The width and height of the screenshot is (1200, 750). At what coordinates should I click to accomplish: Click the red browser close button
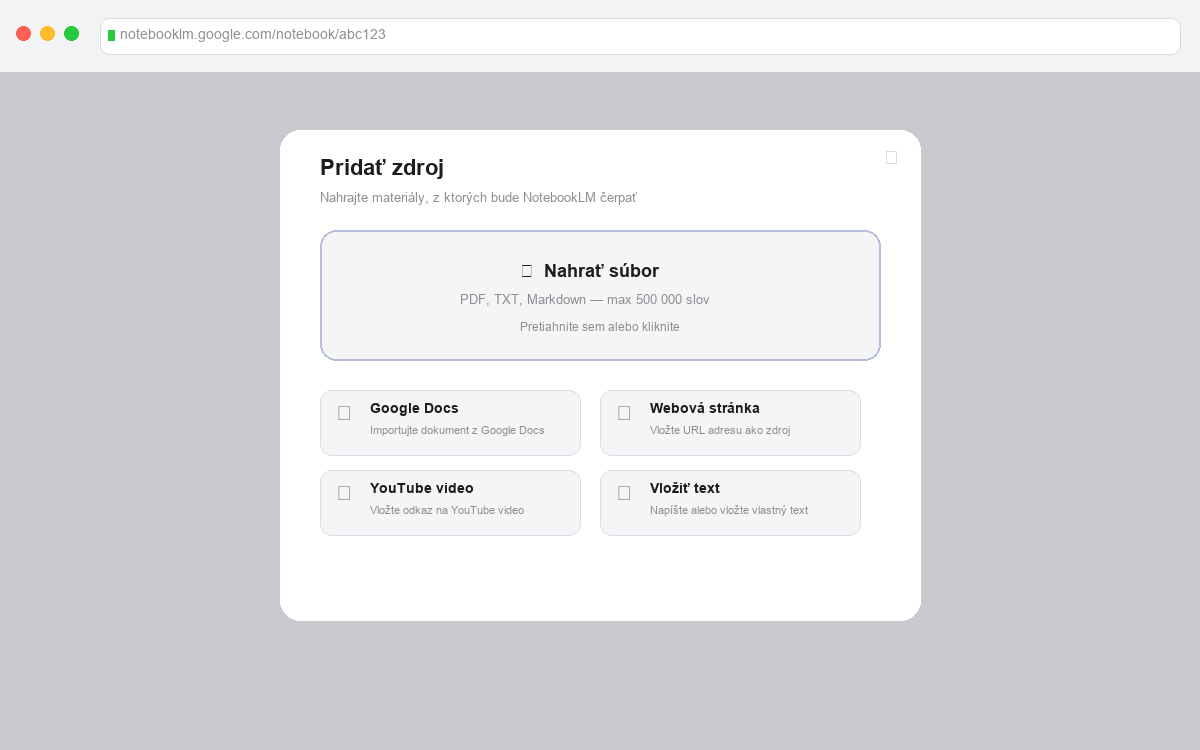pyautogui.click(x=23, y=33)
